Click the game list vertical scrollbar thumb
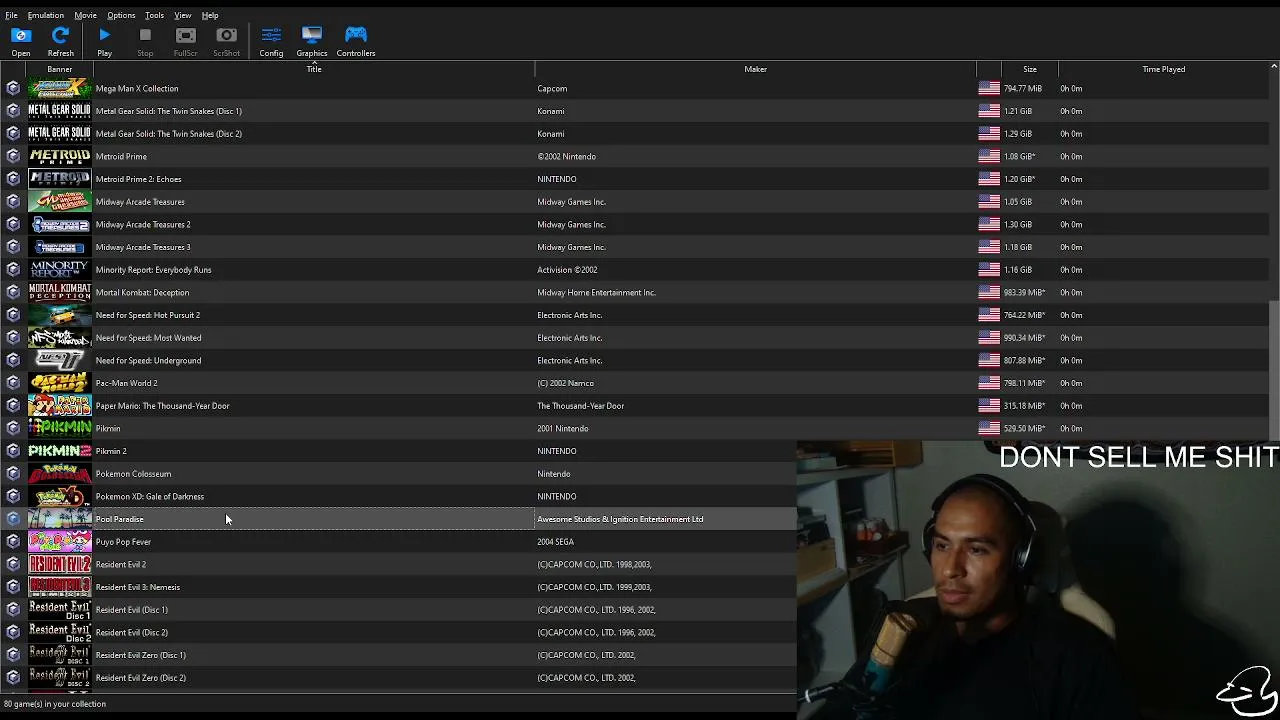 tap(1274, 370)
